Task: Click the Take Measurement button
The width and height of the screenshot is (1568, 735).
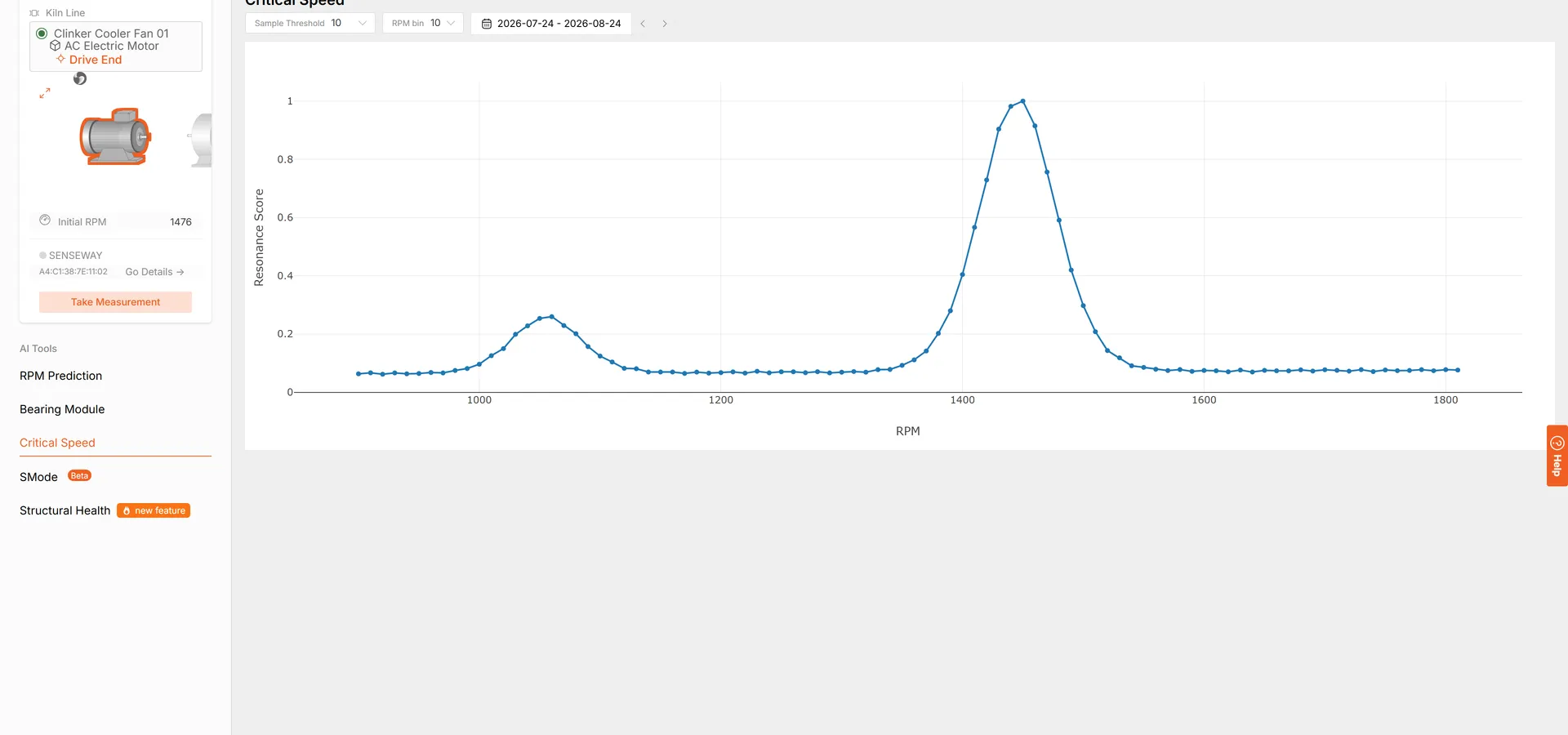Action: (x=115, y=302)
